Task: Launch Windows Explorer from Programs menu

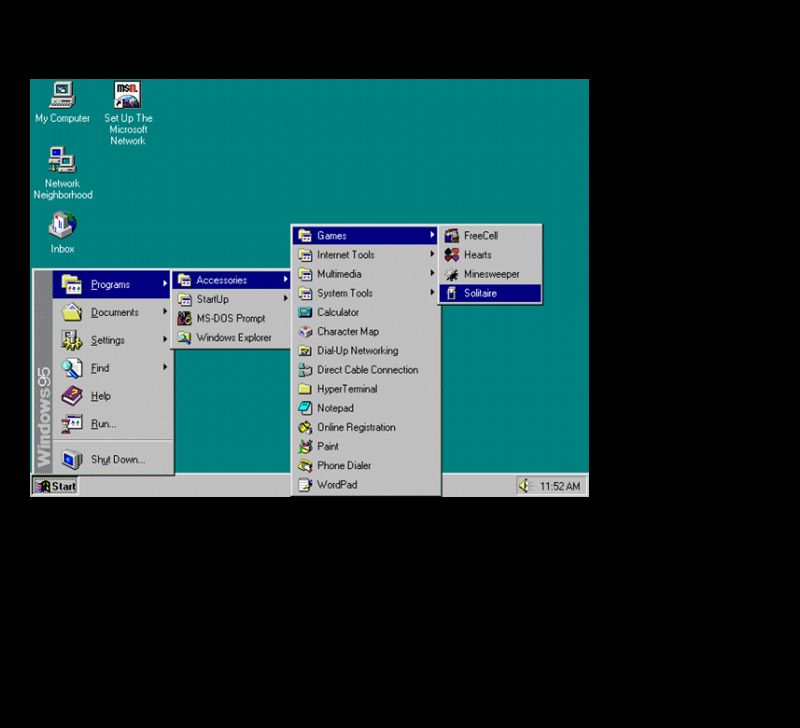Action: (x=231, y=338)
